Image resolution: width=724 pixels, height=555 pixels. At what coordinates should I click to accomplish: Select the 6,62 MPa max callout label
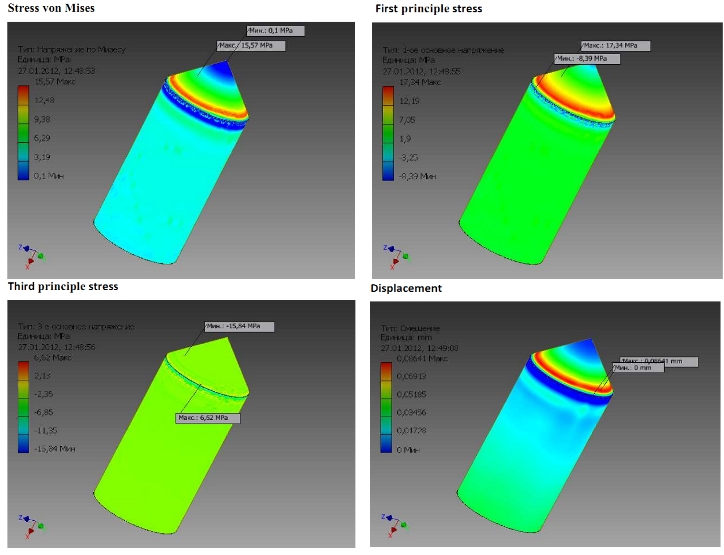coord(208,416)
